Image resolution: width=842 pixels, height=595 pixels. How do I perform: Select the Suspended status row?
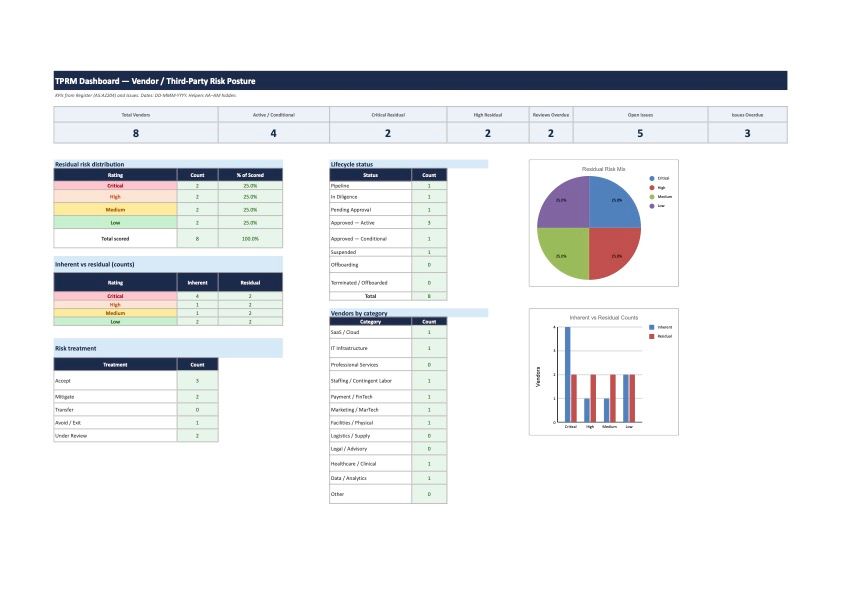[x=388, y=252]
